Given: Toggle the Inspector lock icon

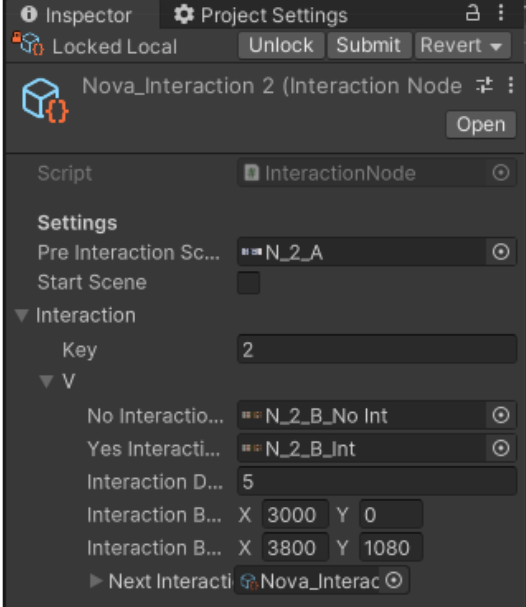Looking at the screenshot, I should click(473, 14).
